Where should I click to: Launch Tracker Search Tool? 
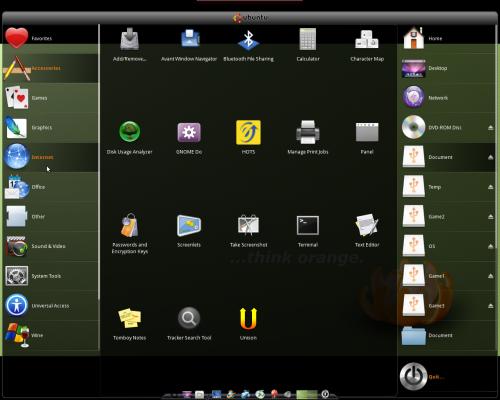[189, 324]
